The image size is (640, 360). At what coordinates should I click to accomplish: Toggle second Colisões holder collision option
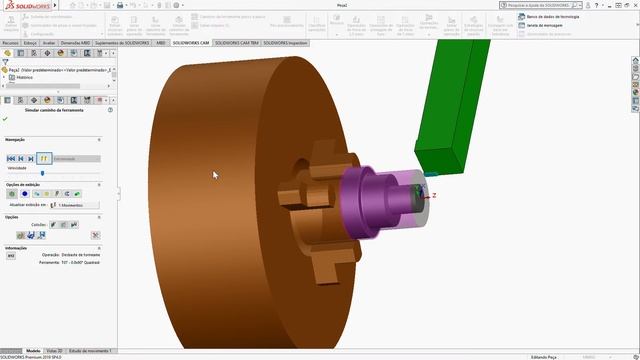(64, 224)
